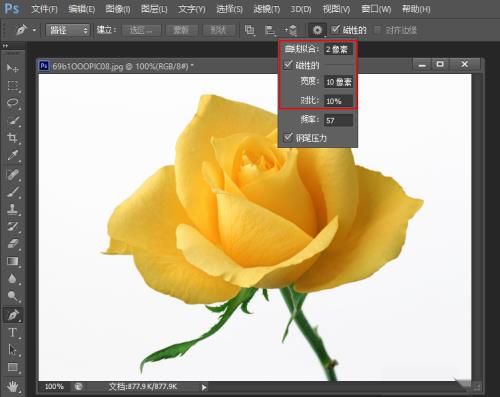
Task: Select the Hand tool
Action: [x=13, y=386]
